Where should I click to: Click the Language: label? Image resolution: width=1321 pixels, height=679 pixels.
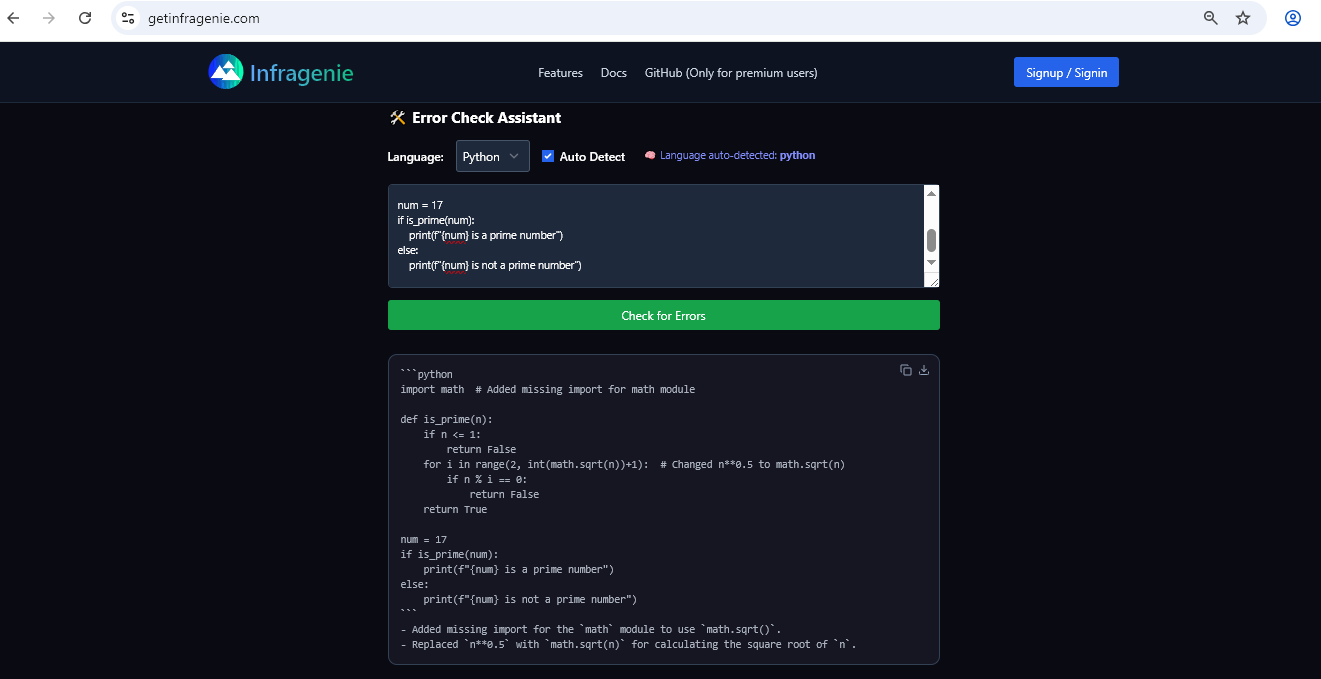(x=415, y=157)
